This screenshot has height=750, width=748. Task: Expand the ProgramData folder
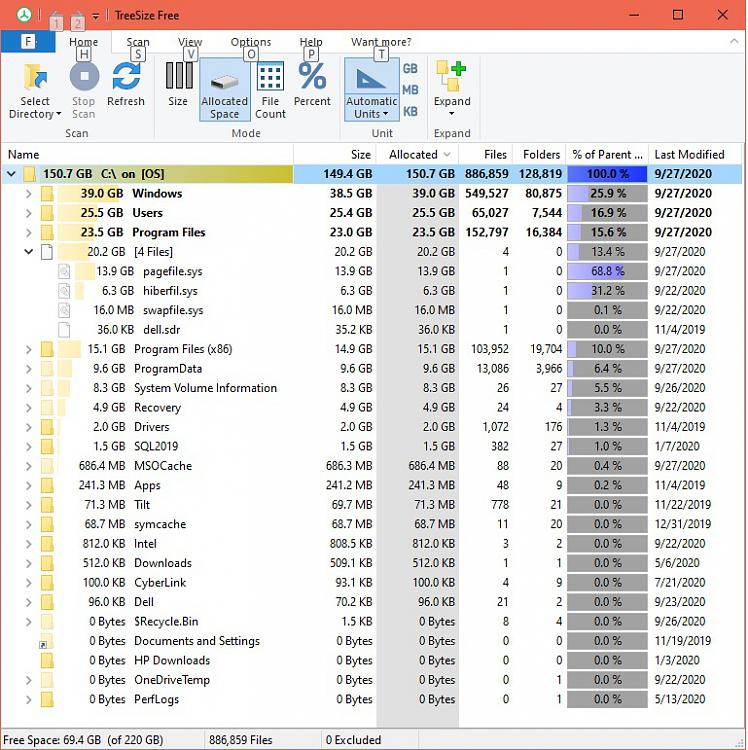pyautogui.click(x=29, y=369)
